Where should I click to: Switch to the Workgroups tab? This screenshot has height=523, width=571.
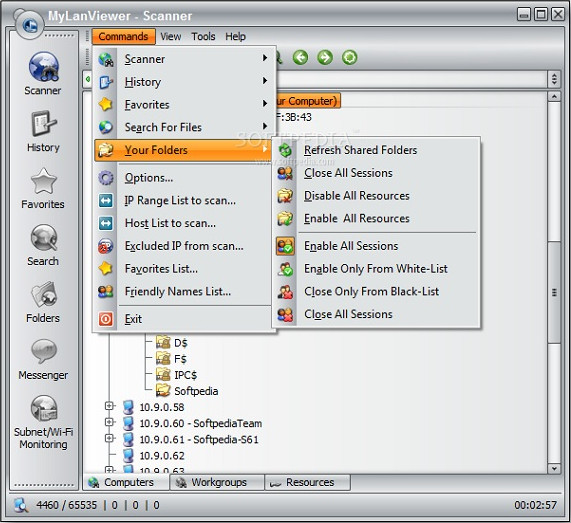(x=217, y=482)
